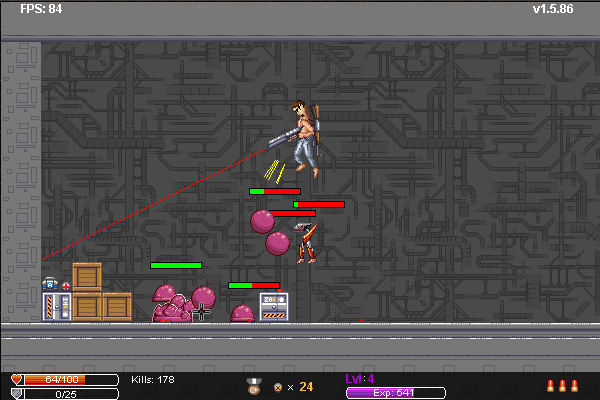
Task: Click the black crosshair cursor near the blob pile
Action: (201, 312)
